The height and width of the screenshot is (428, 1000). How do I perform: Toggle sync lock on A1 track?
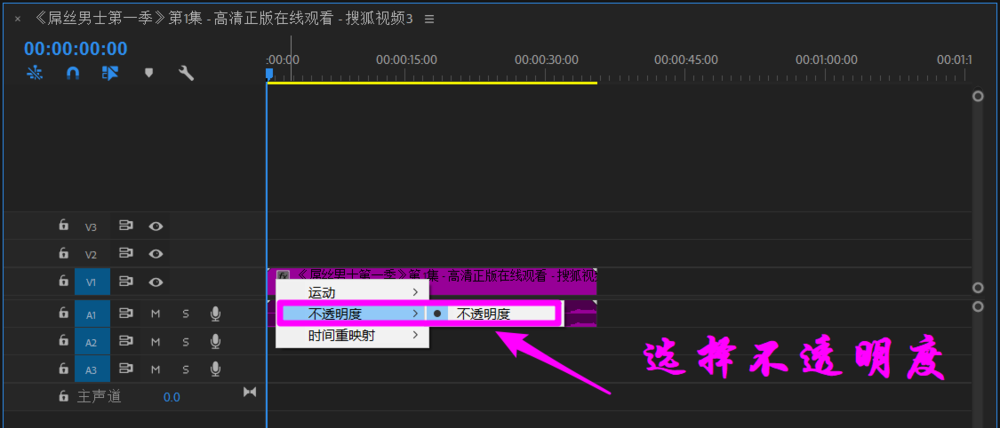point(126,314)
